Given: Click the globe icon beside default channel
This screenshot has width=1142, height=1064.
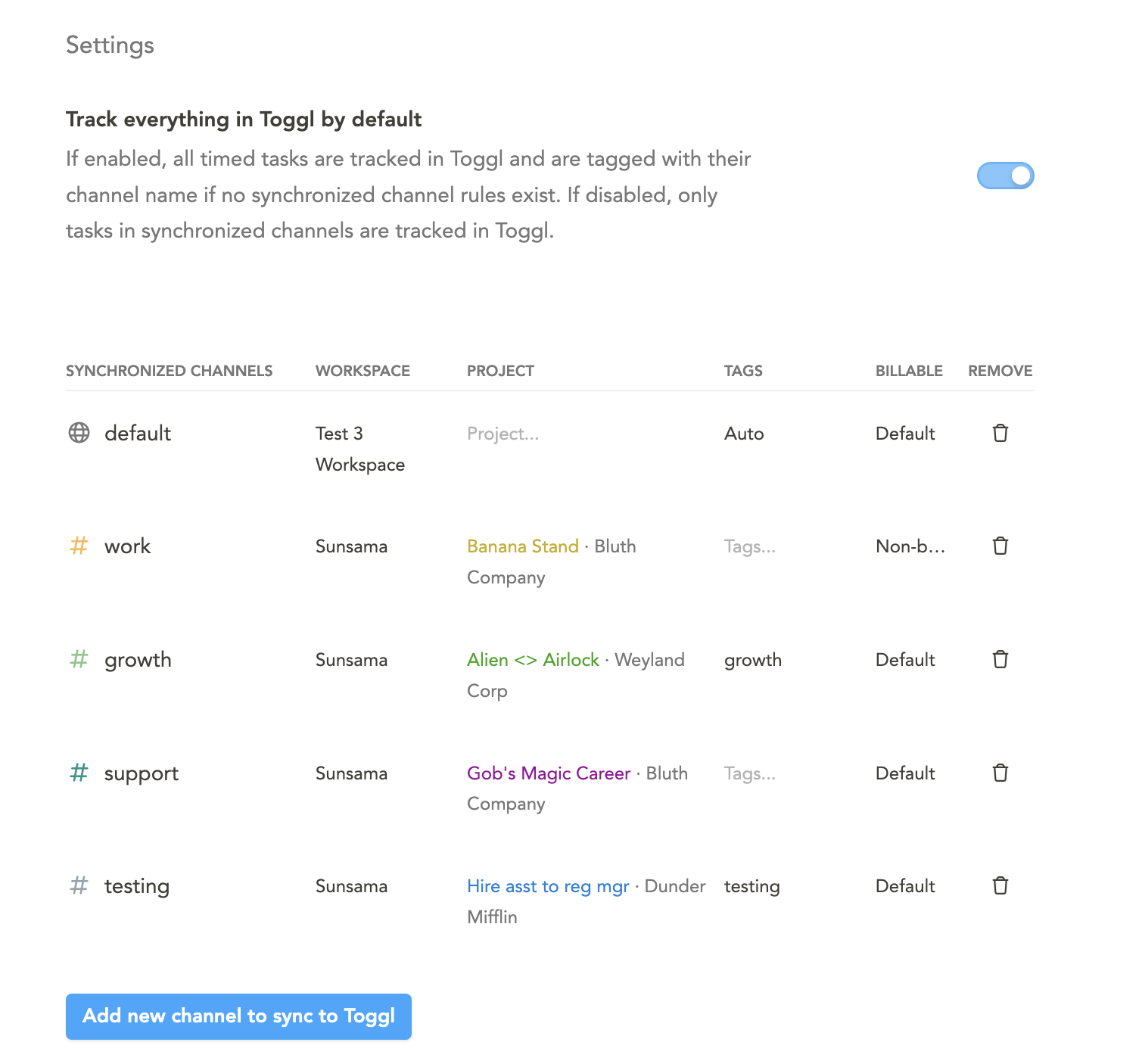Looking at the screenshot, I should (x=79, y=433).
